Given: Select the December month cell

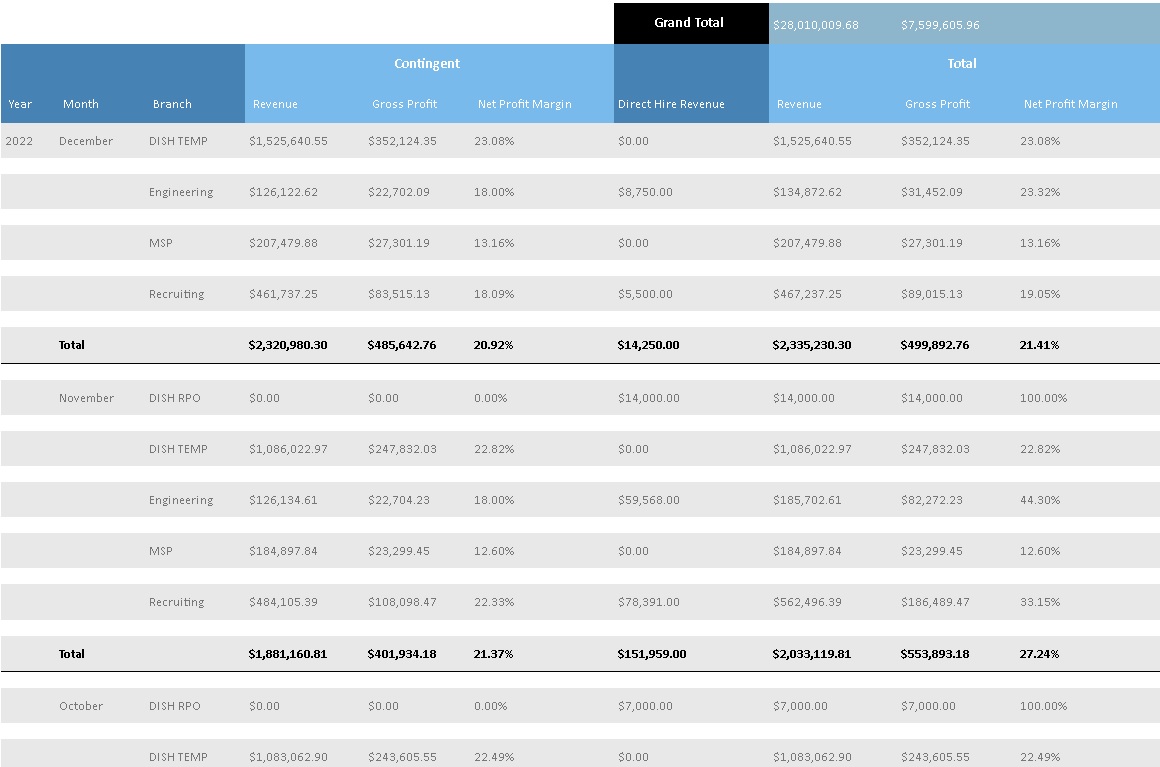Looking at the screenshot, I should tap(86, 141).
